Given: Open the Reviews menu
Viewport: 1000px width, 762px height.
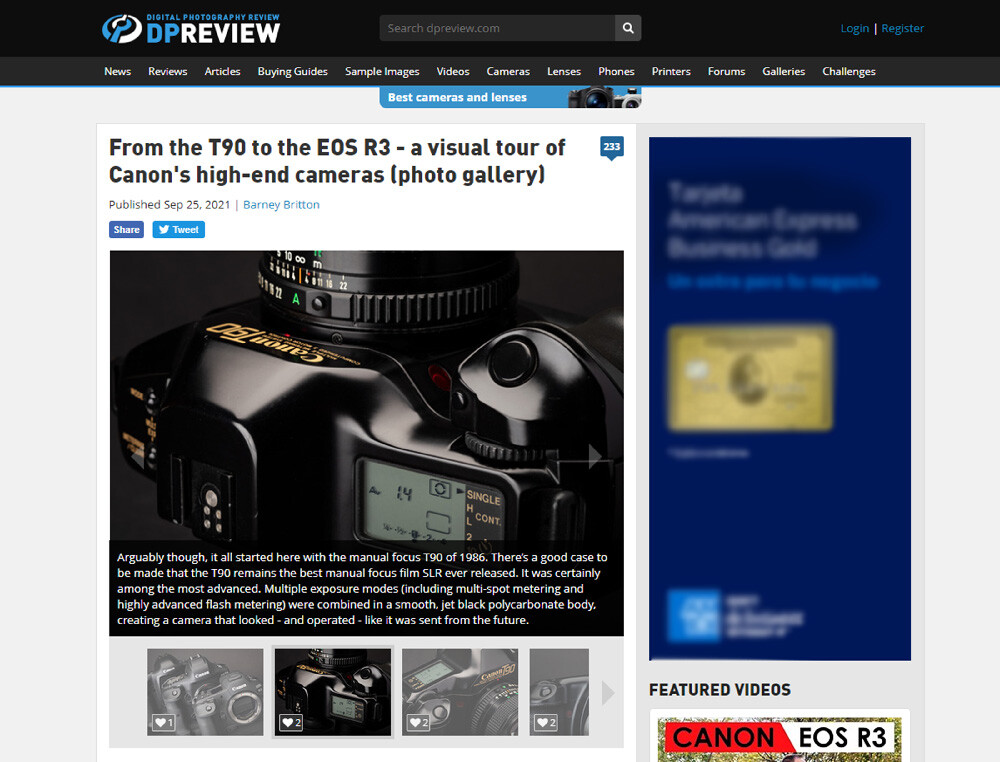Looking at the screenshot, I should (x=167, y=71).
